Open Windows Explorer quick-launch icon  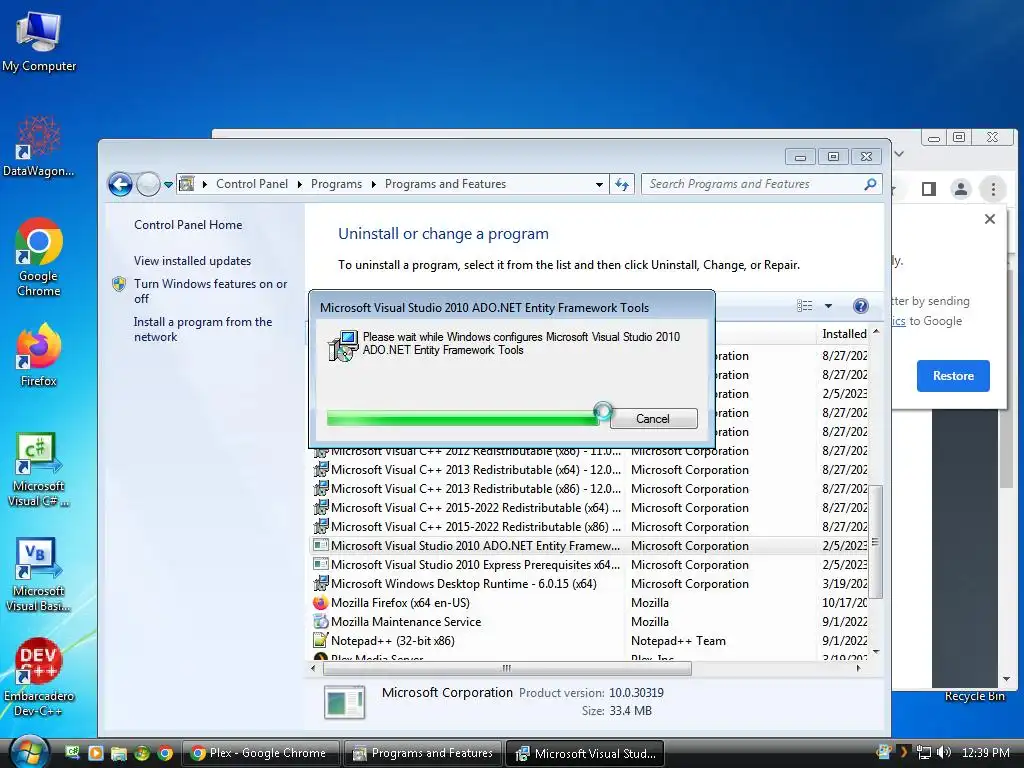point(118,753)
